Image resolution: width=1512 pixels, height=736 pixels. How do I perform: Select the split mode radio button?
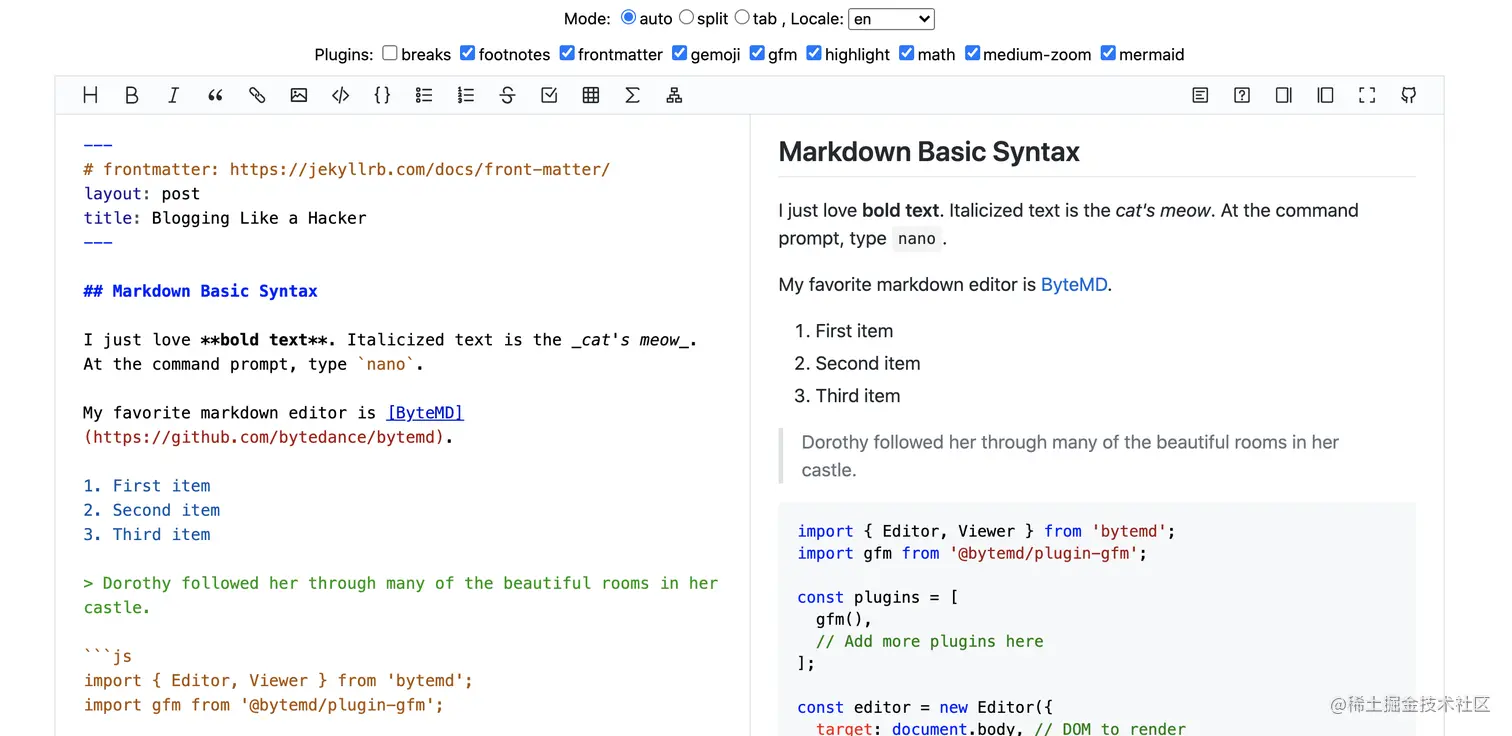[x=686, y=17]
